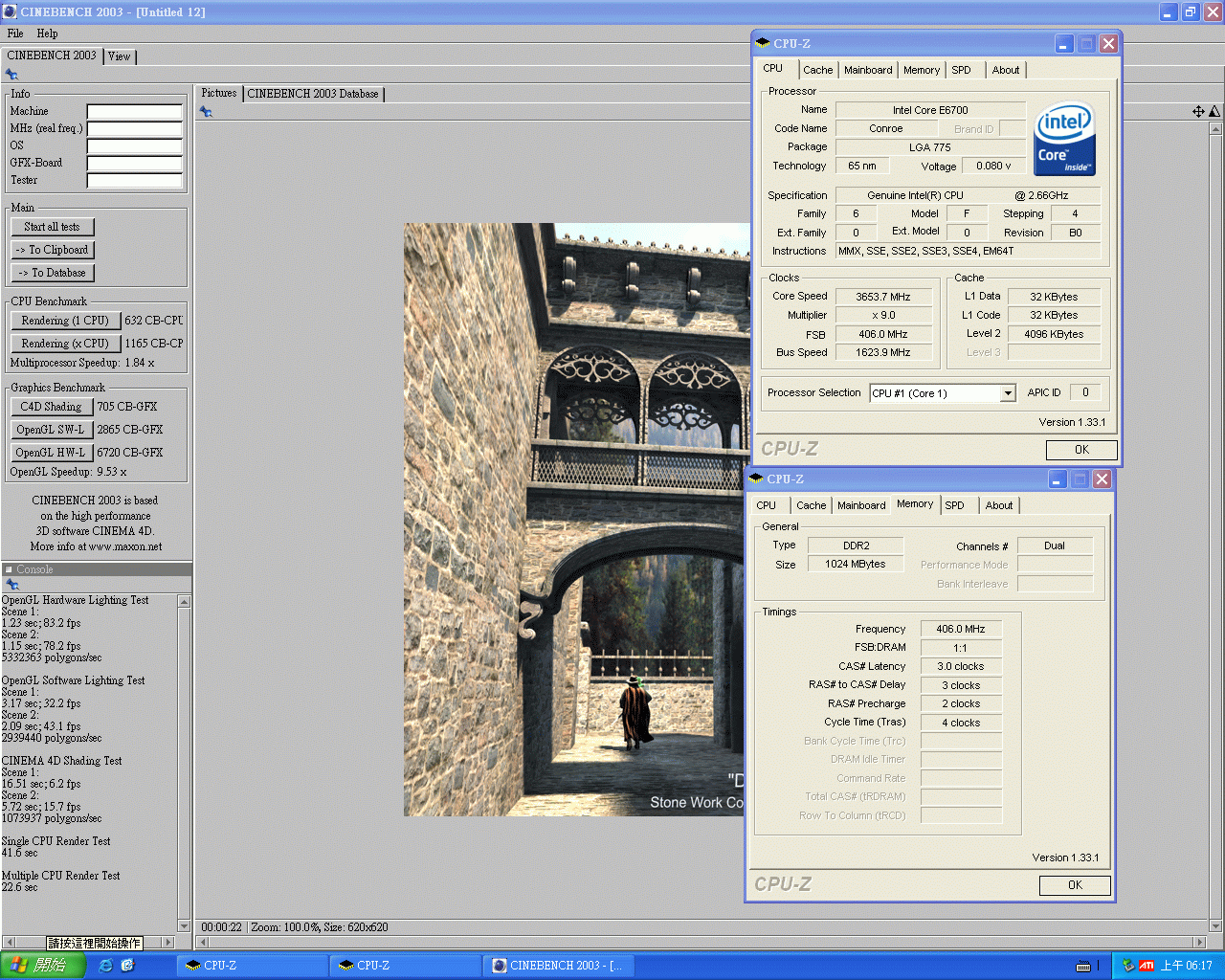Image resolution: width=1225 pixels, height=980 pixels.
Task: Click the To Clipboard button
Action: (53, 250)
